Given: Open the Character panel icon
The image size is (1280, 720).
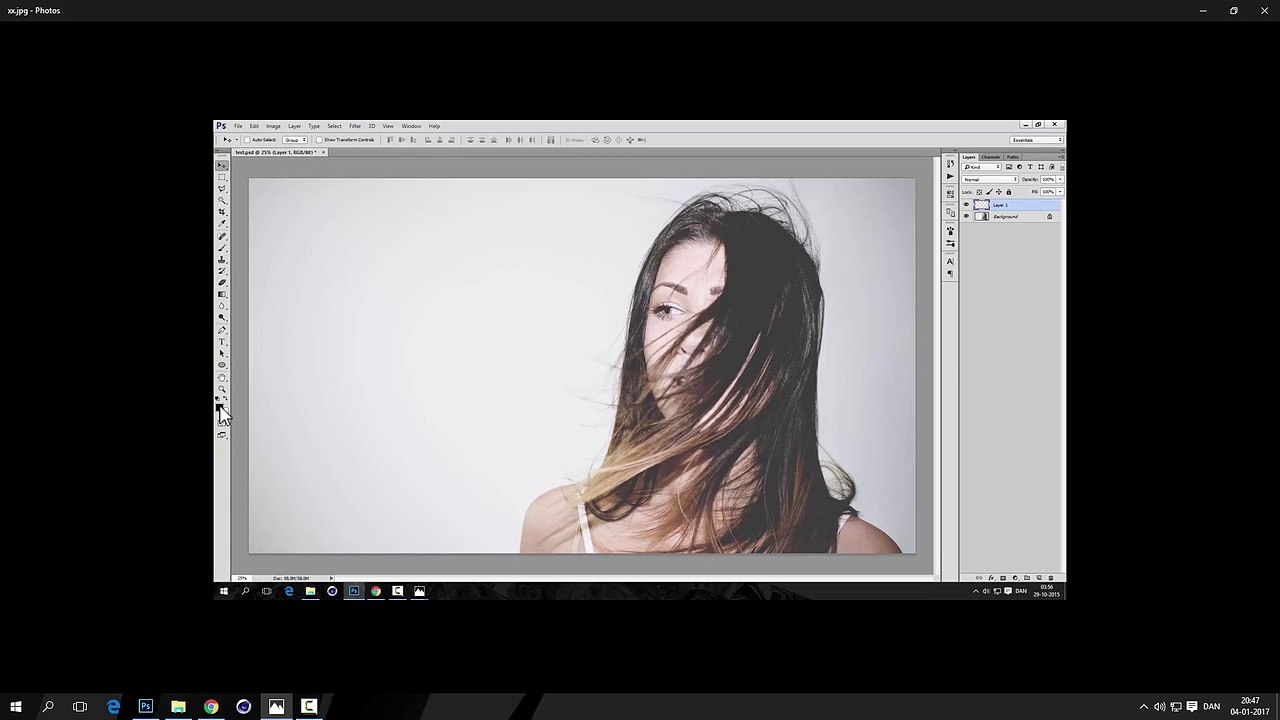Looking at the screenshot, I should click(950, 261).
